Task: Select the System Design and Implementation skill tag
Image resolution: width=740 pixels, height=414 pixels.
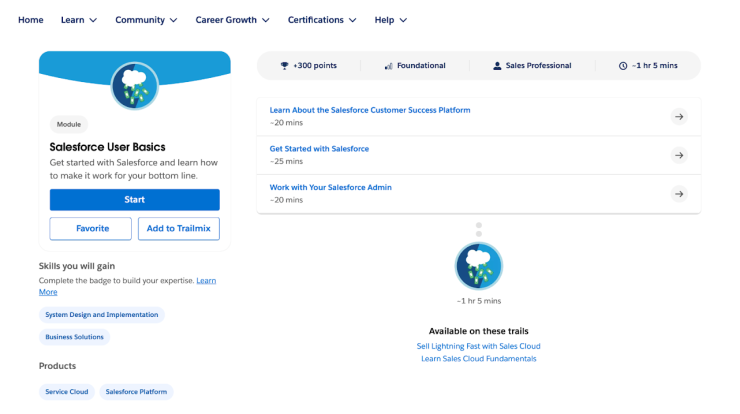Action: coord(101,315)
